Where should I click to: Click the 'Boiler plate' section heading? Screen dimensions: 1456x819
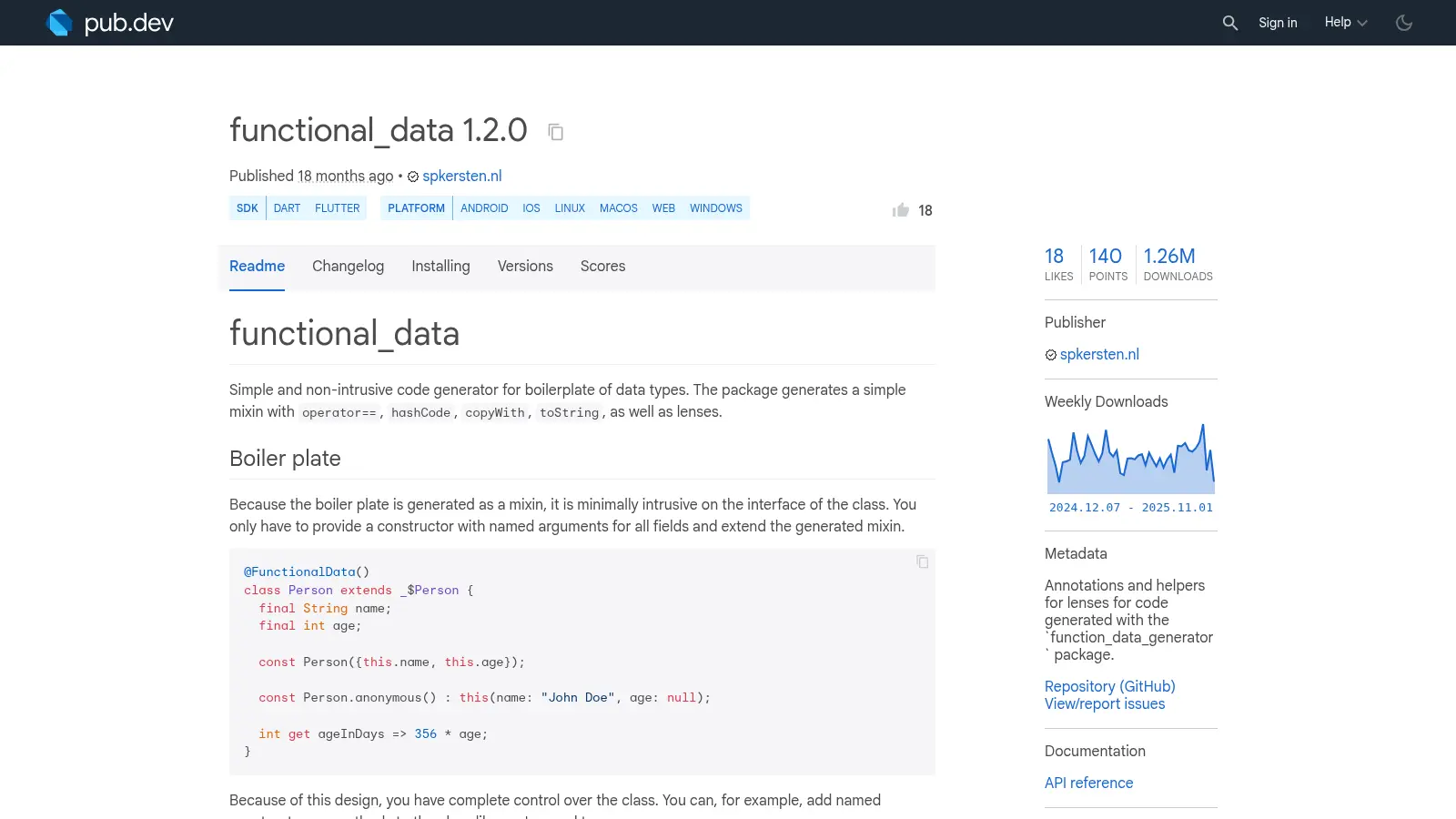285,459
